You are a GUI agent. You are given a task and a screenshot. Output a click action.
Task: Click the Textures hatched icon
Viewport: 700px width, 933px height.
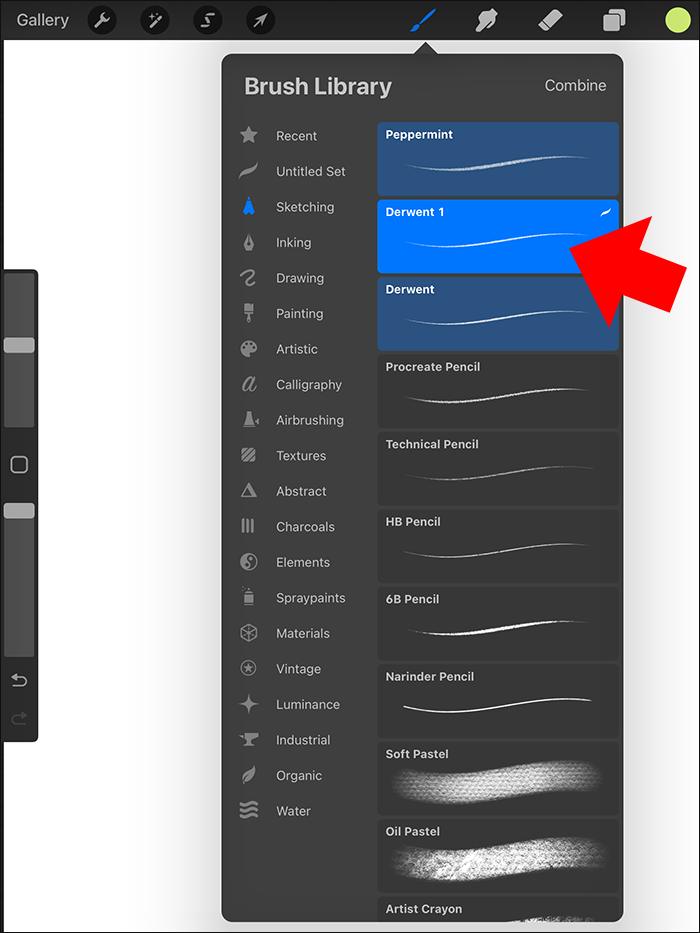pos(249,456)
